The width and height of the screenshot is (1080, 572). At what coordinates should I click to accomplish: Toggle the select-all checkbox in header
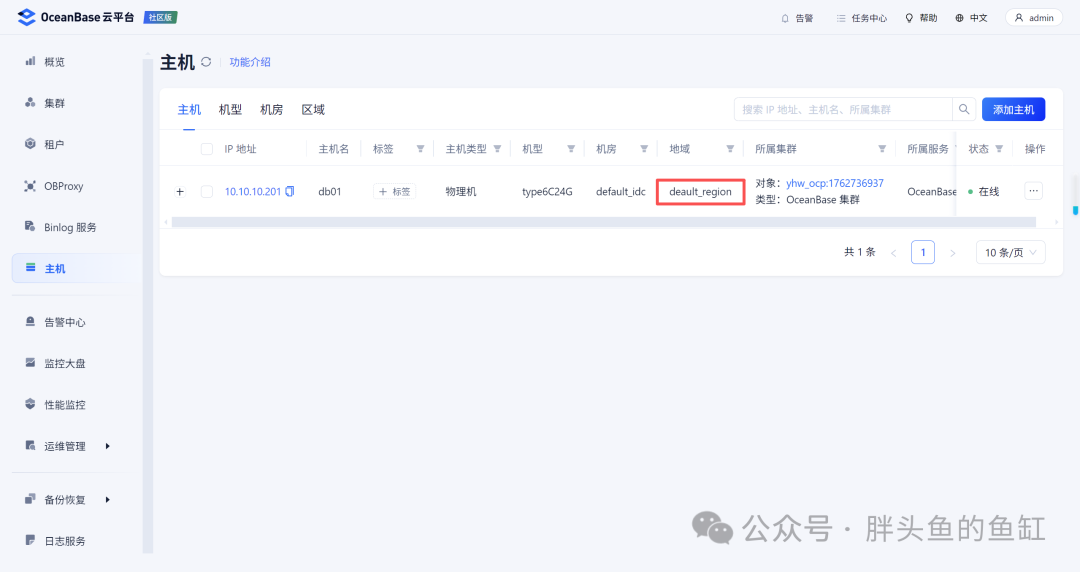207,149
